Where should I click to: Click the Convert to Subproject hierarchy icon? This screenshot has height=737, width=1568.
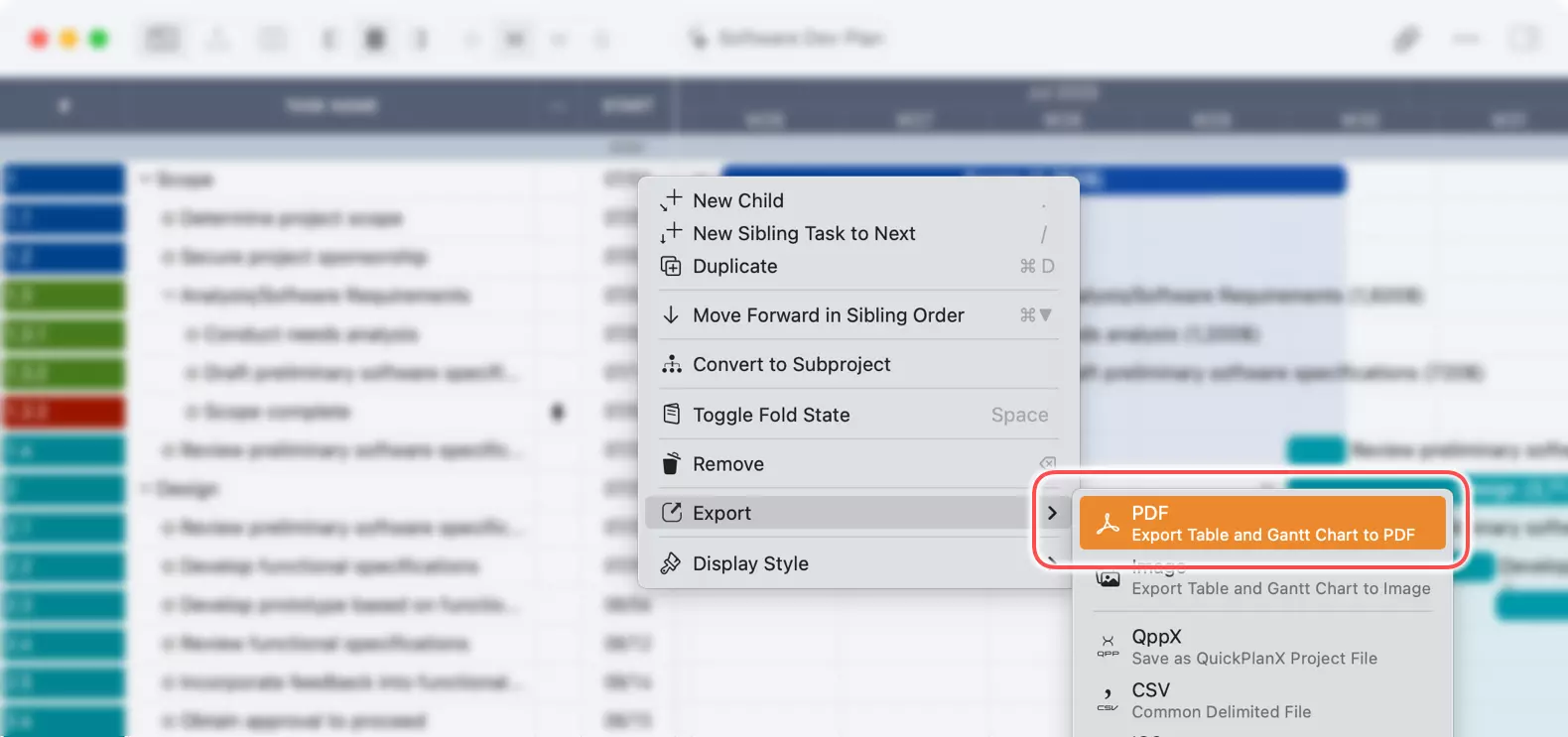point(672,364)
